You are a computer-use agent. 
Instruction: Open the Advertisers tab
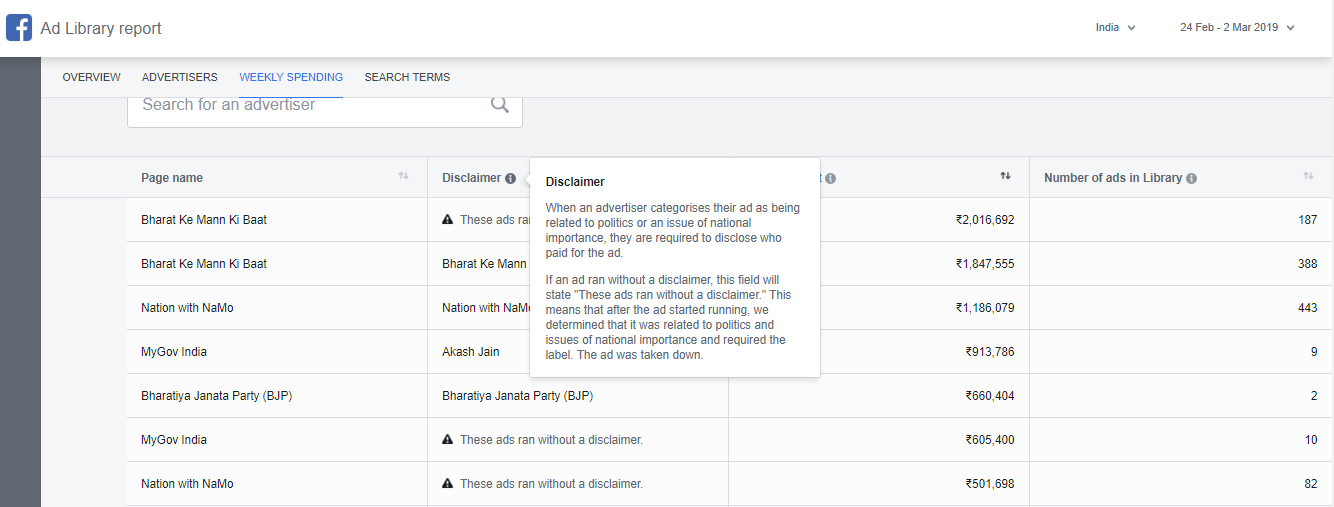(179, 77)
